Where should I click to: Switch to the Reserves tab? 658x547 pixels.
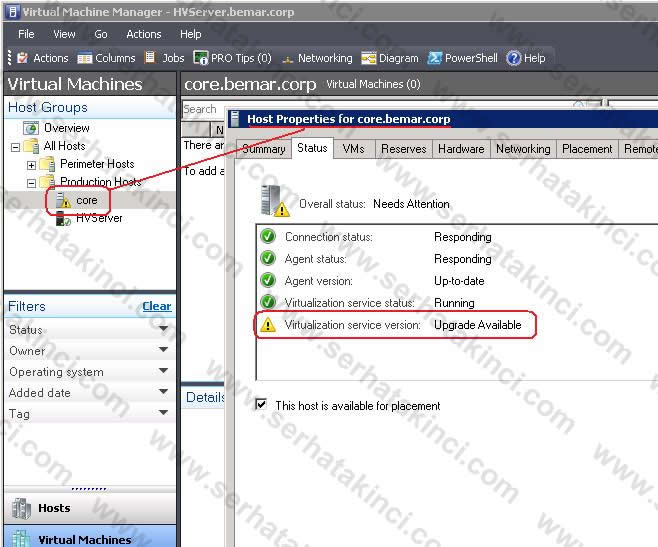tap(404, 149)
